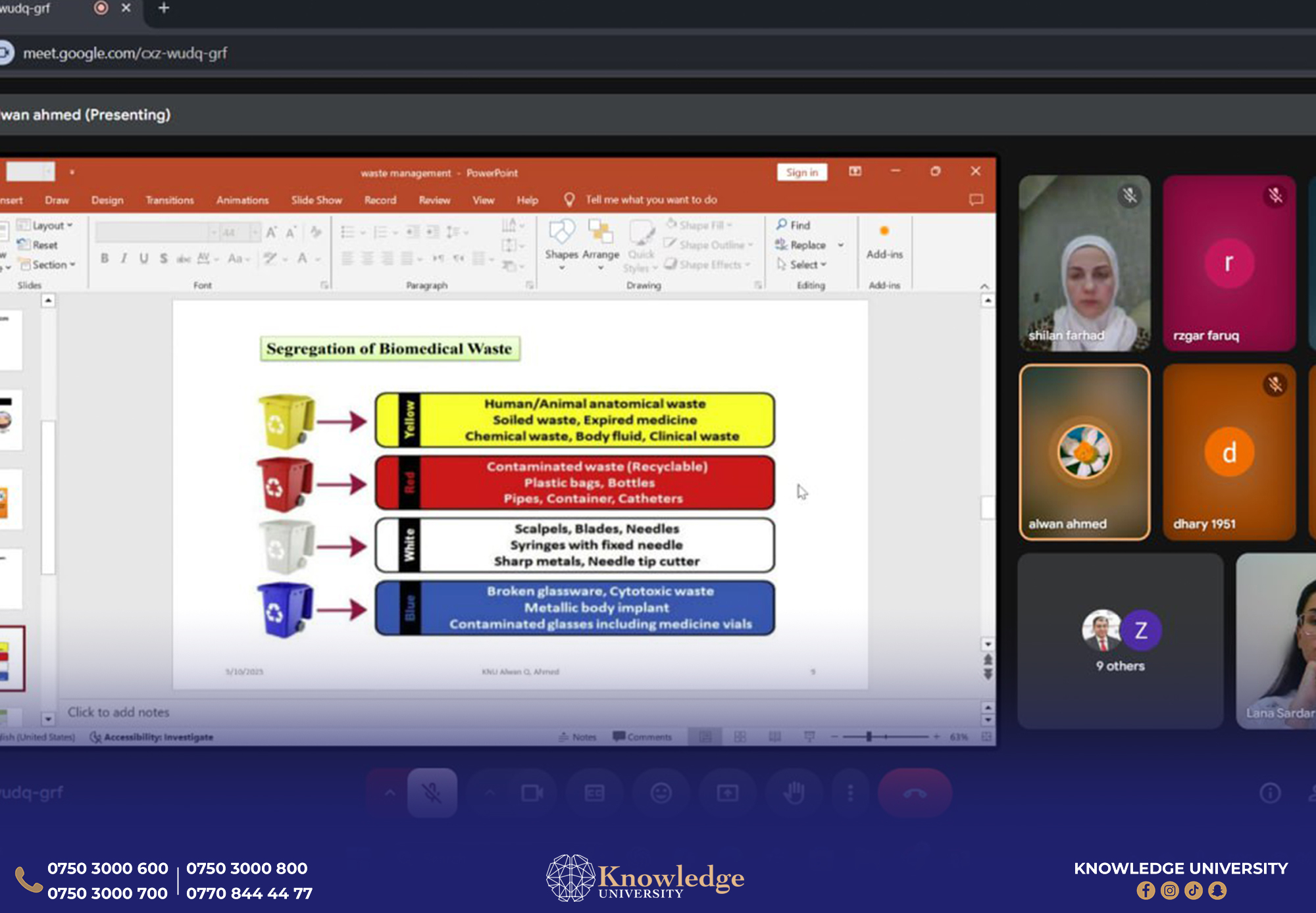Open the Transitions tab
This screenshot has height=913, width=1316.
(x=170, y=200)
